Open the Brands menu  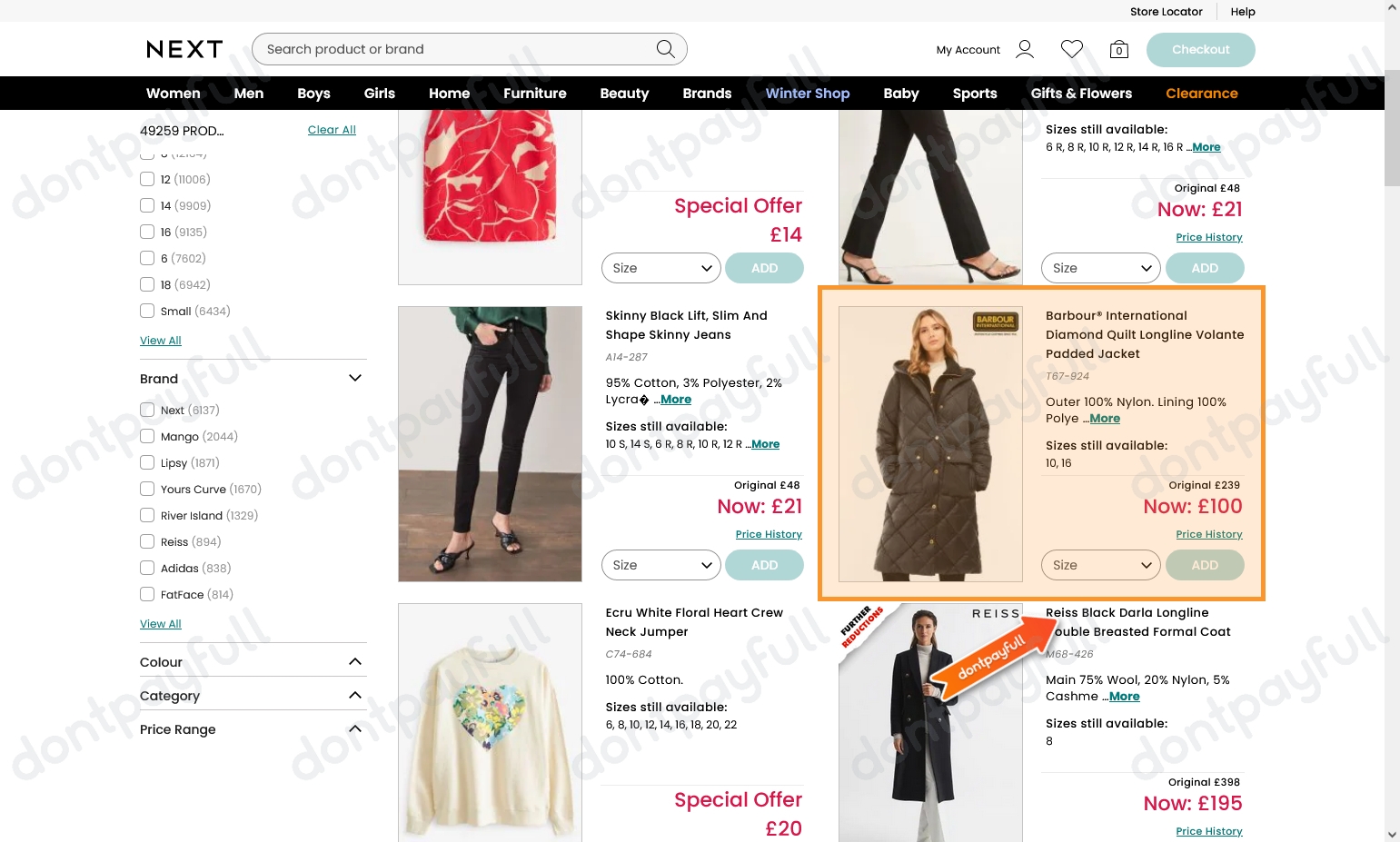707,94
